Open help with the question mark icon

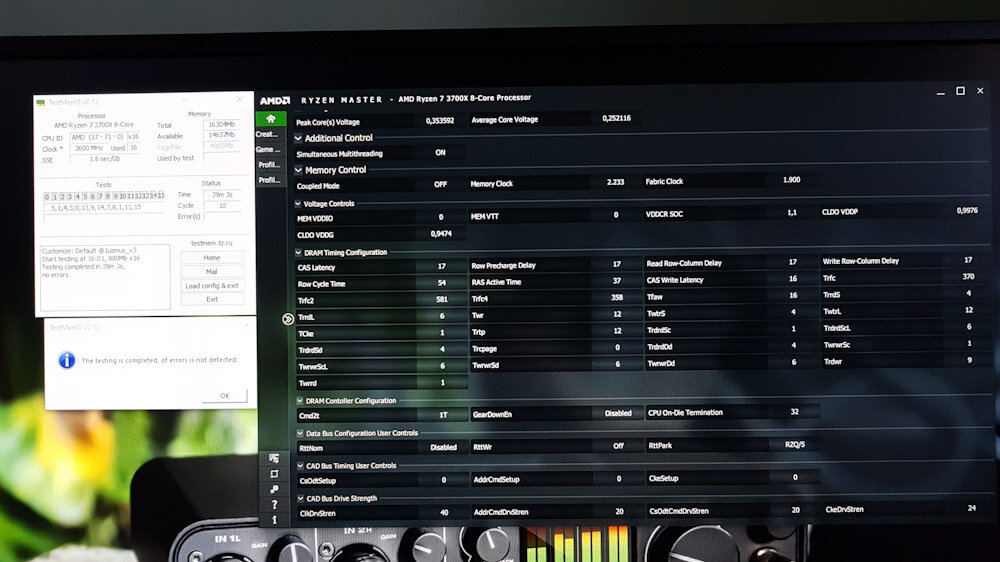click(x=274, y=505)
